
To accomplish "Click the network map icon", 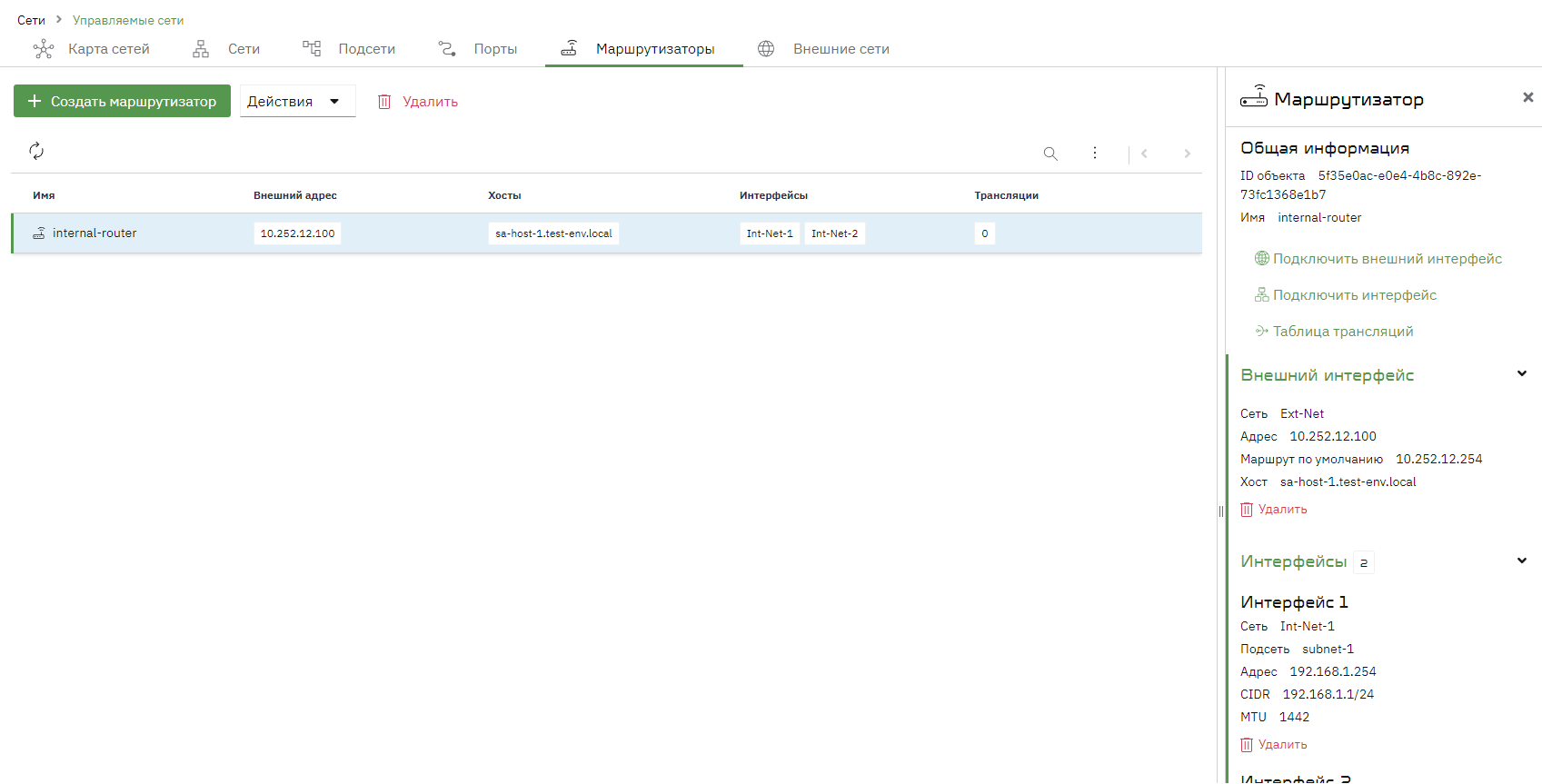I will [x=44, y=49].
